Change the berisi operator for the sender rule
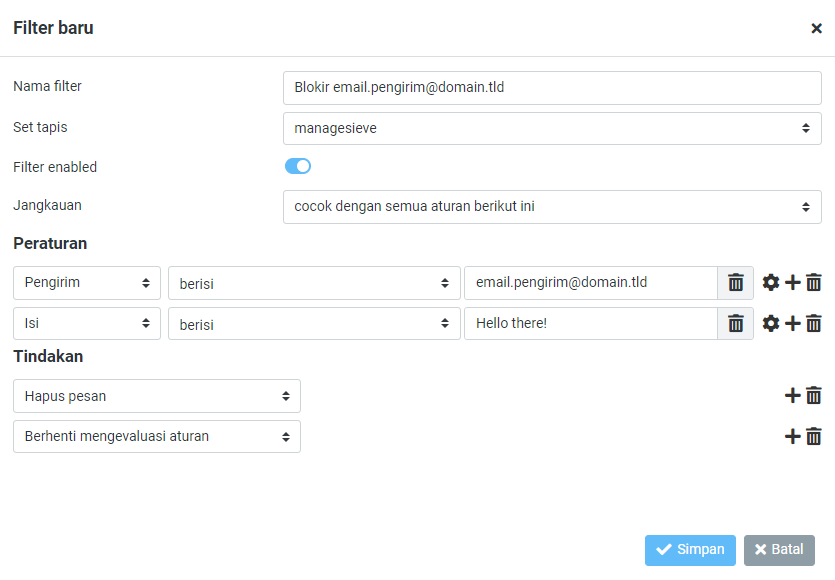835x580 pixels. point(311,283)
